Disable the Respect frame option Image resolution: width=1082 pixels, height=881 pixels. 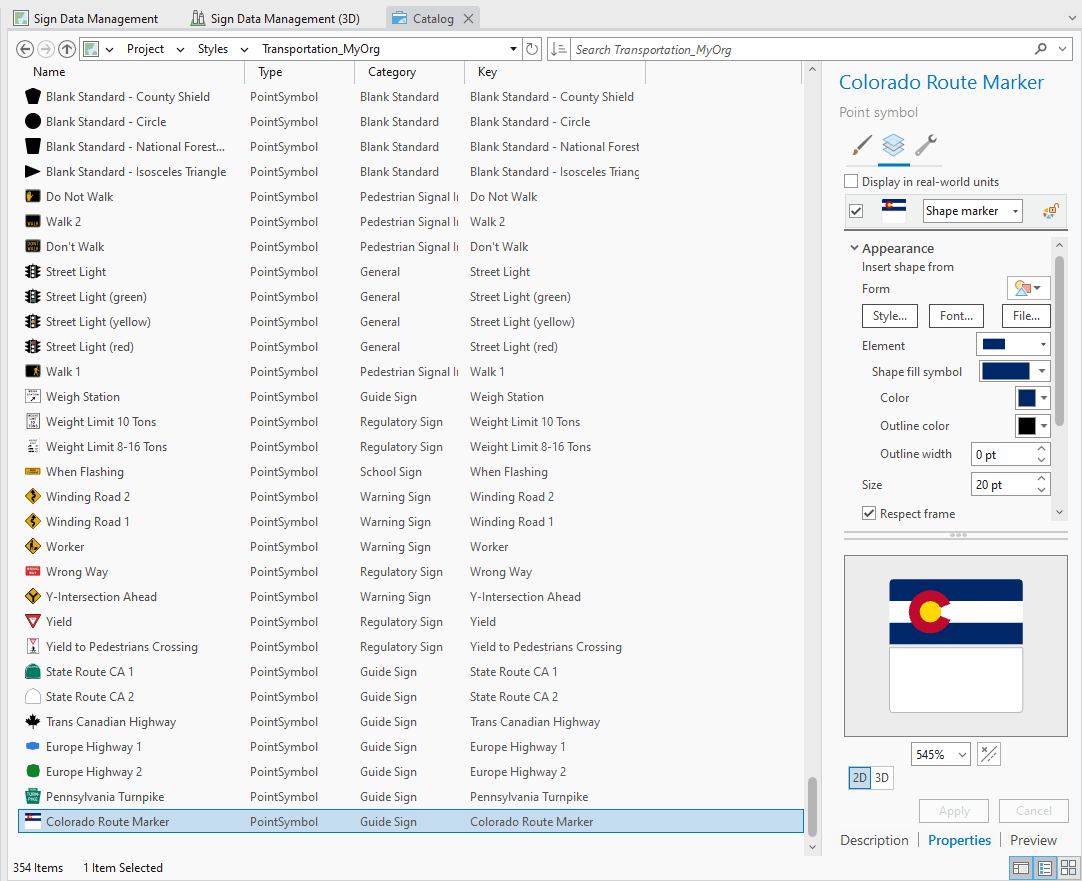868,513
